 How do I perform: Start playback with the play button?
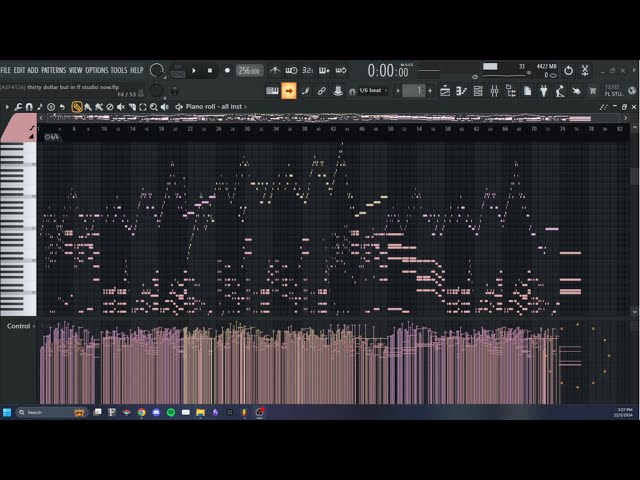point(194,71)
